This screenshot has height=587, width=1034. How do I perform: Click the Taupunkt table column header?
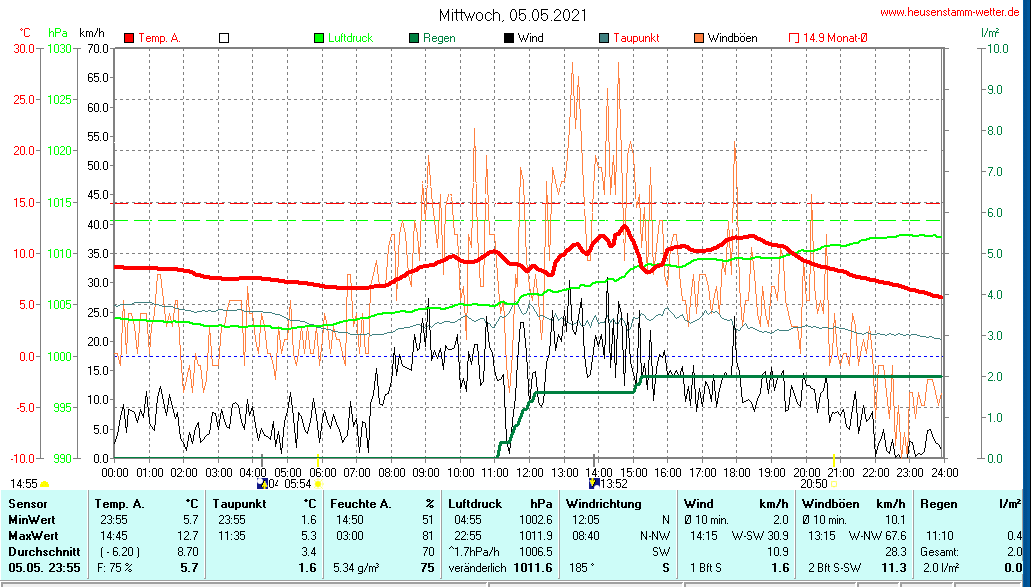click(239, 504)
